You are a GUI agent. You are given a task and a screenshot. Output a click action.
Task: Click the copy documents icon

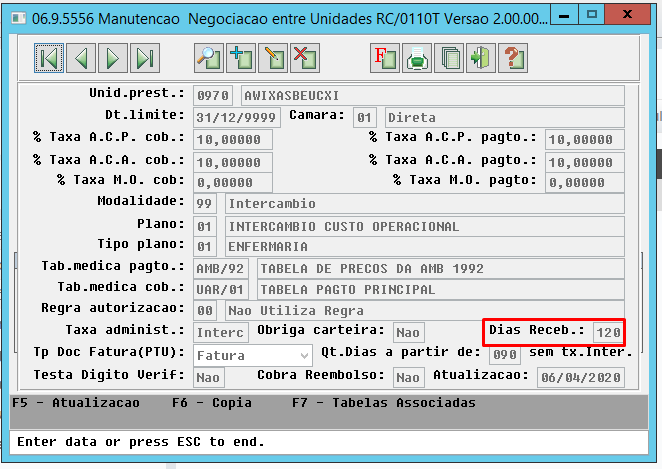[449, 58]
